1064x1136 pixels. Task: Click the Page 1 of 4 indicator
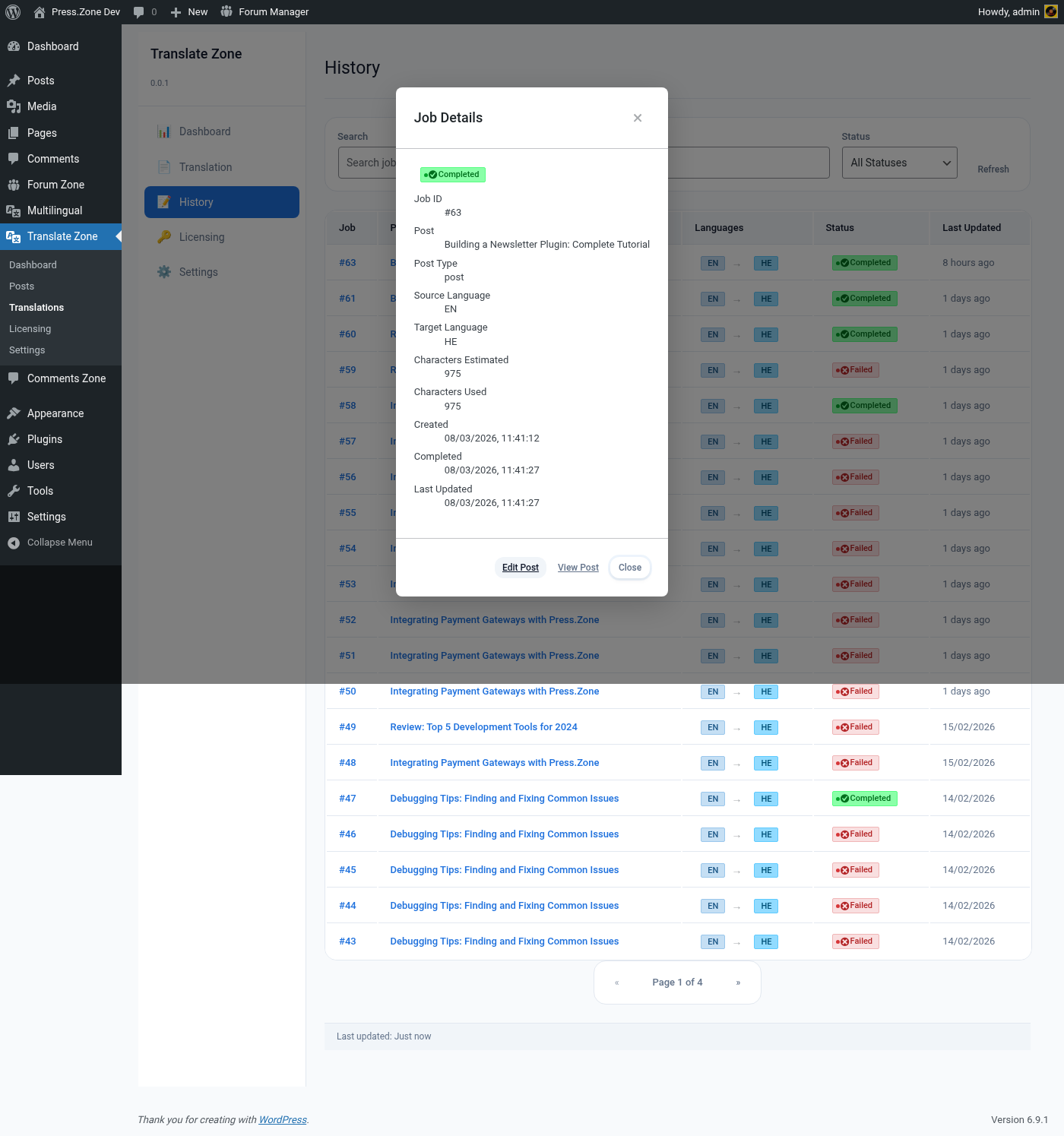point(677,983)
